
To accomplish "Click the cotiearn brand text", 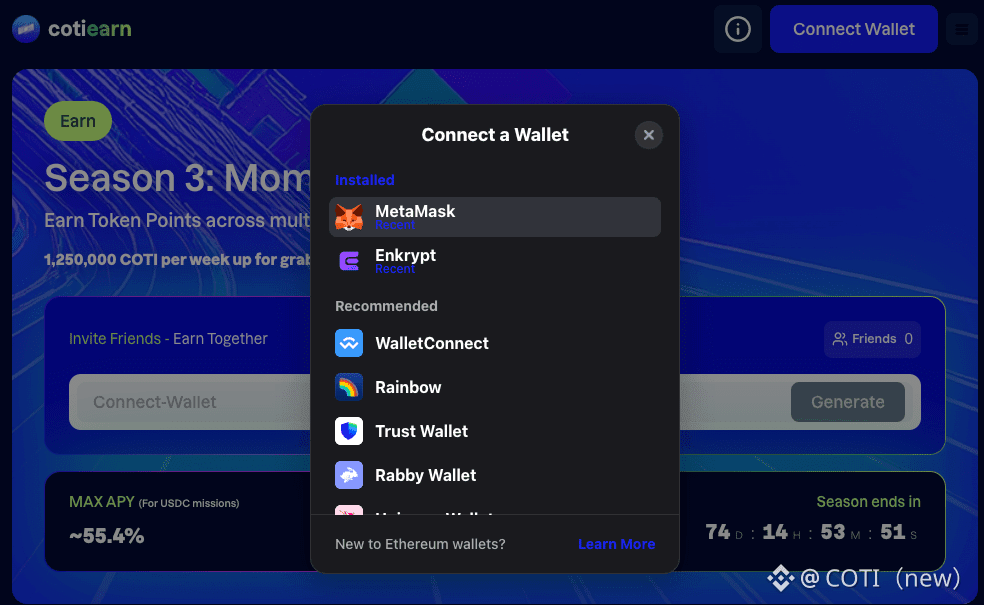I will pos(90,29).
